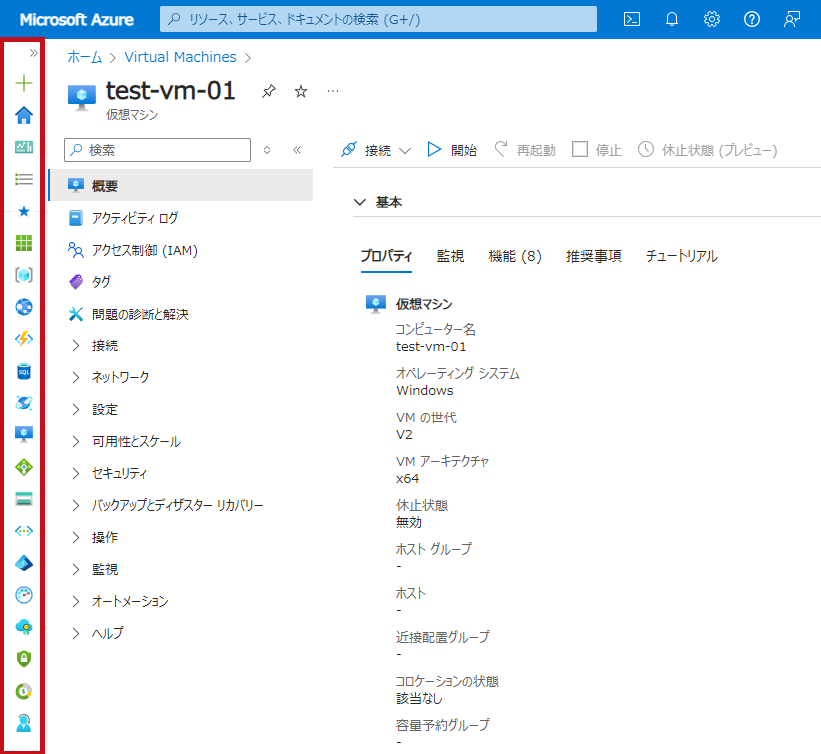
Task: Open notifications bell icon
Action: 672,19
